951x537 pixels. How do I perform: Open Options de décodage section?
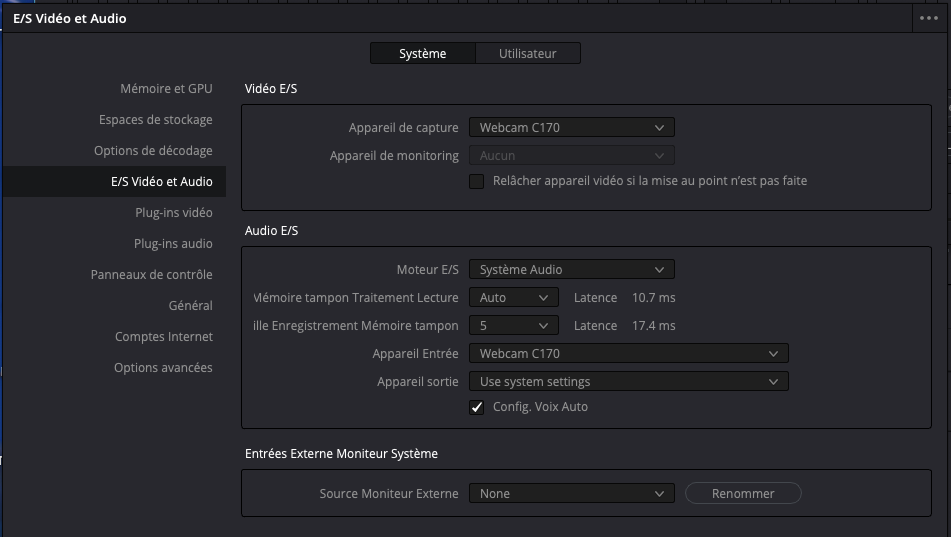tap(153, 151)
